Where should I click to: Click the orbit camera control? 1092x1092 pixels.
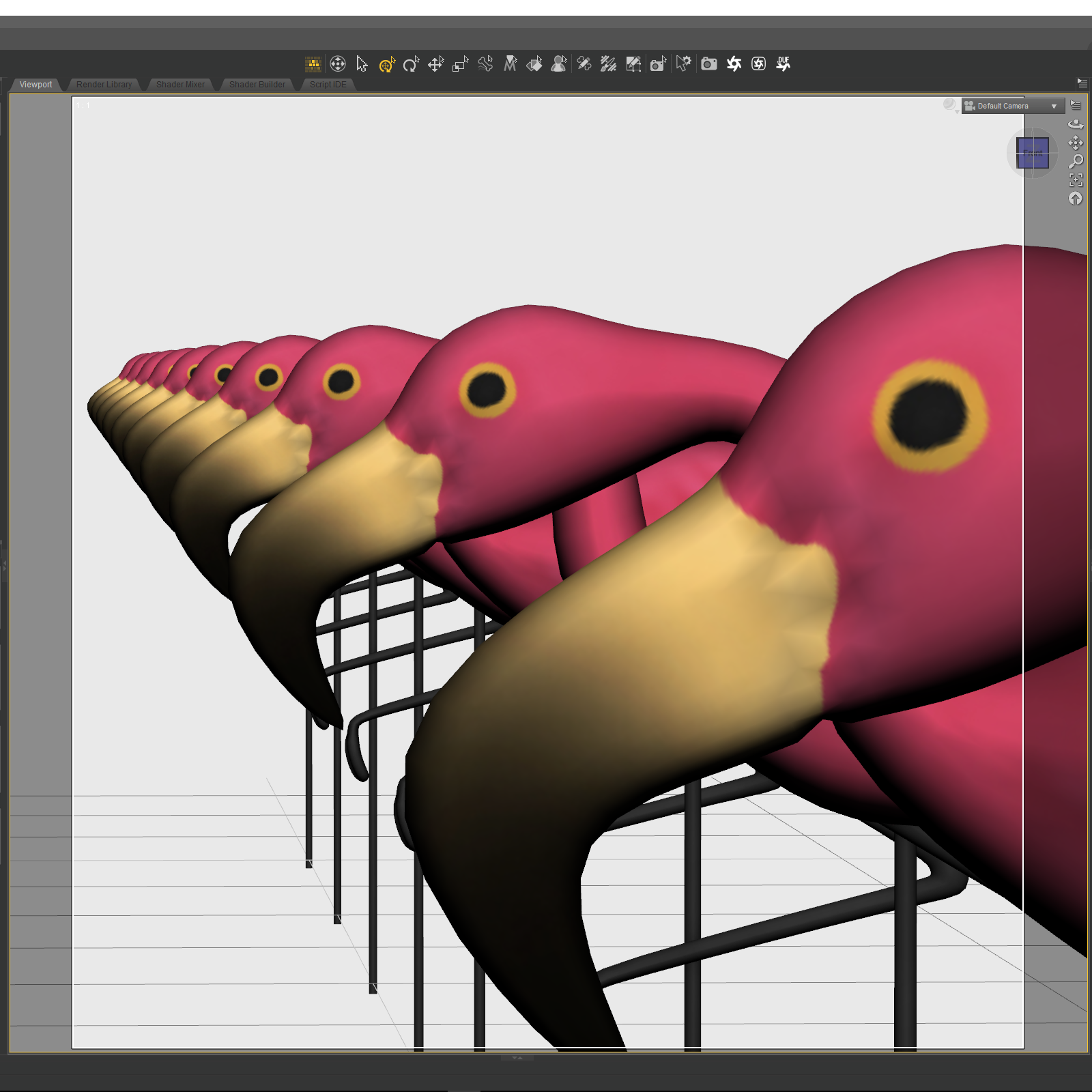[1076, 124]
